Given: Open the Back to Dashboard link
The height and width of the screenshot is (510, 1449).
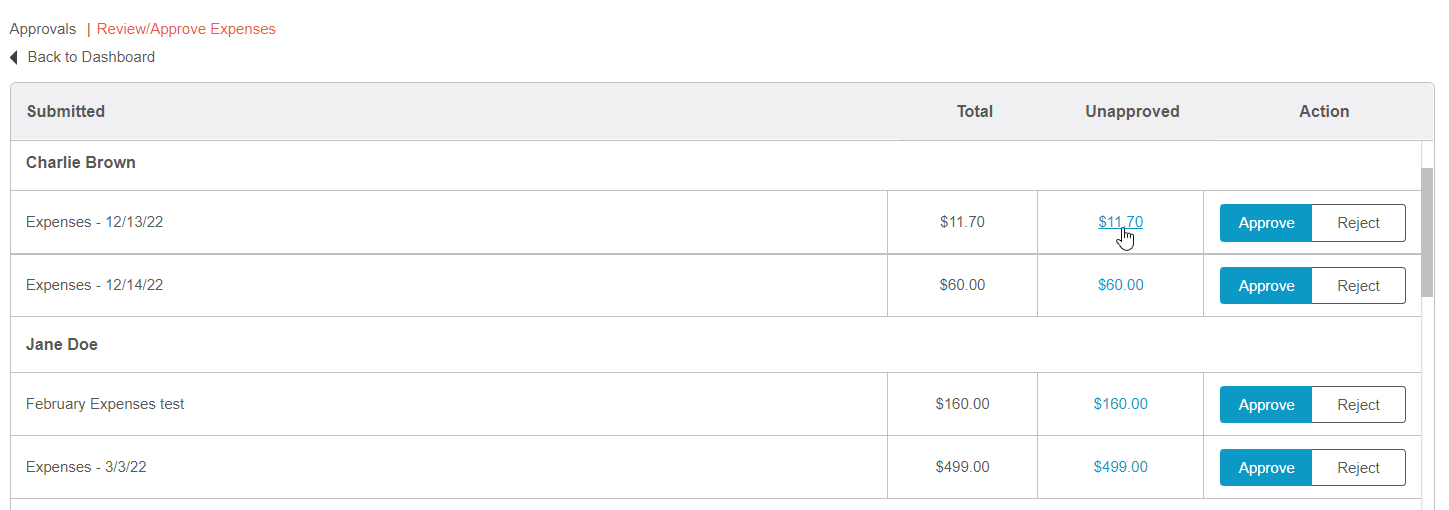Looking at the screenshot, I should click(x=91, y=57).
